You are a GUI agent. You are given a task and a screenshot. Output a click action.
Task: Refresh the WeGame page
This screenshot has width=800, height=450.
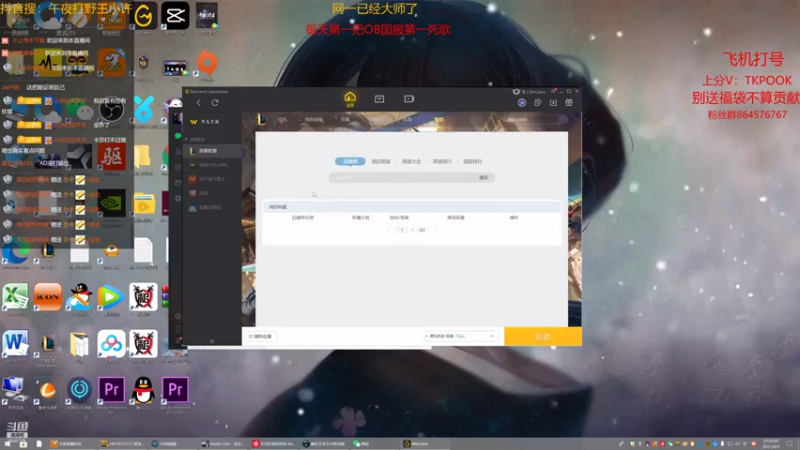pos(215,103)
